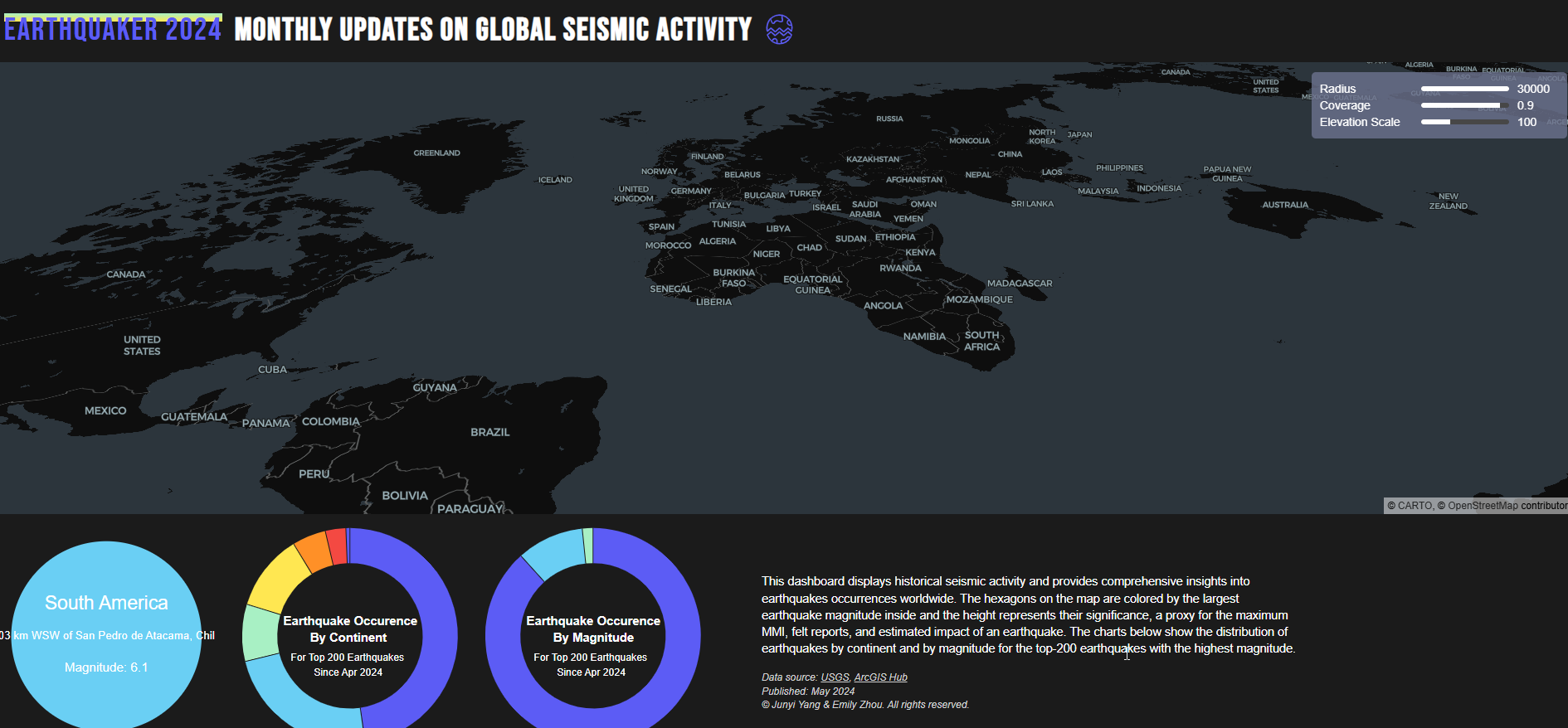Click Brazil on the map

[x=490, y=432]
